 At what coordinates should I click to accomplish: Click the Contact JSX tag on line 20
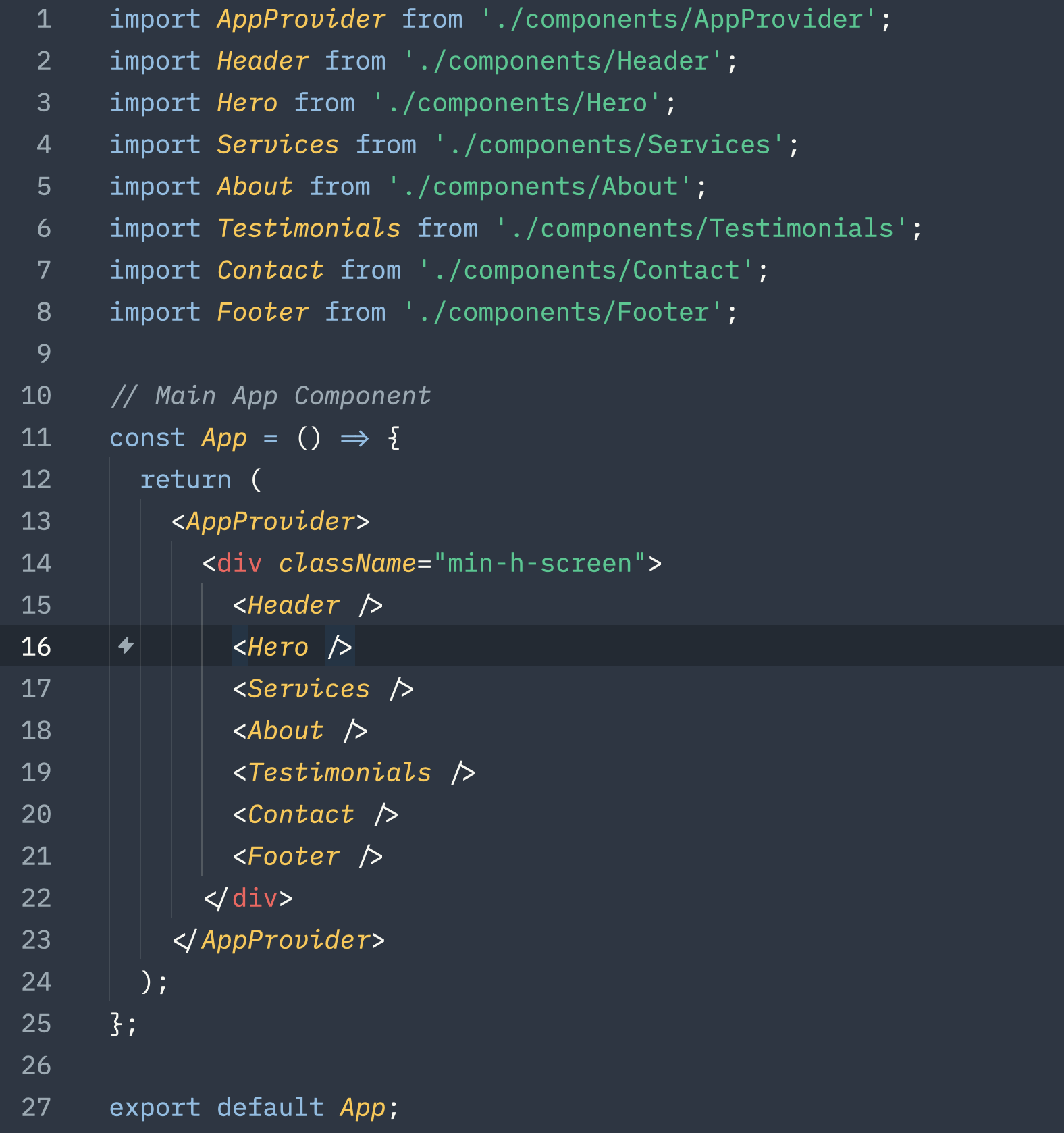[x=315, y=814]
